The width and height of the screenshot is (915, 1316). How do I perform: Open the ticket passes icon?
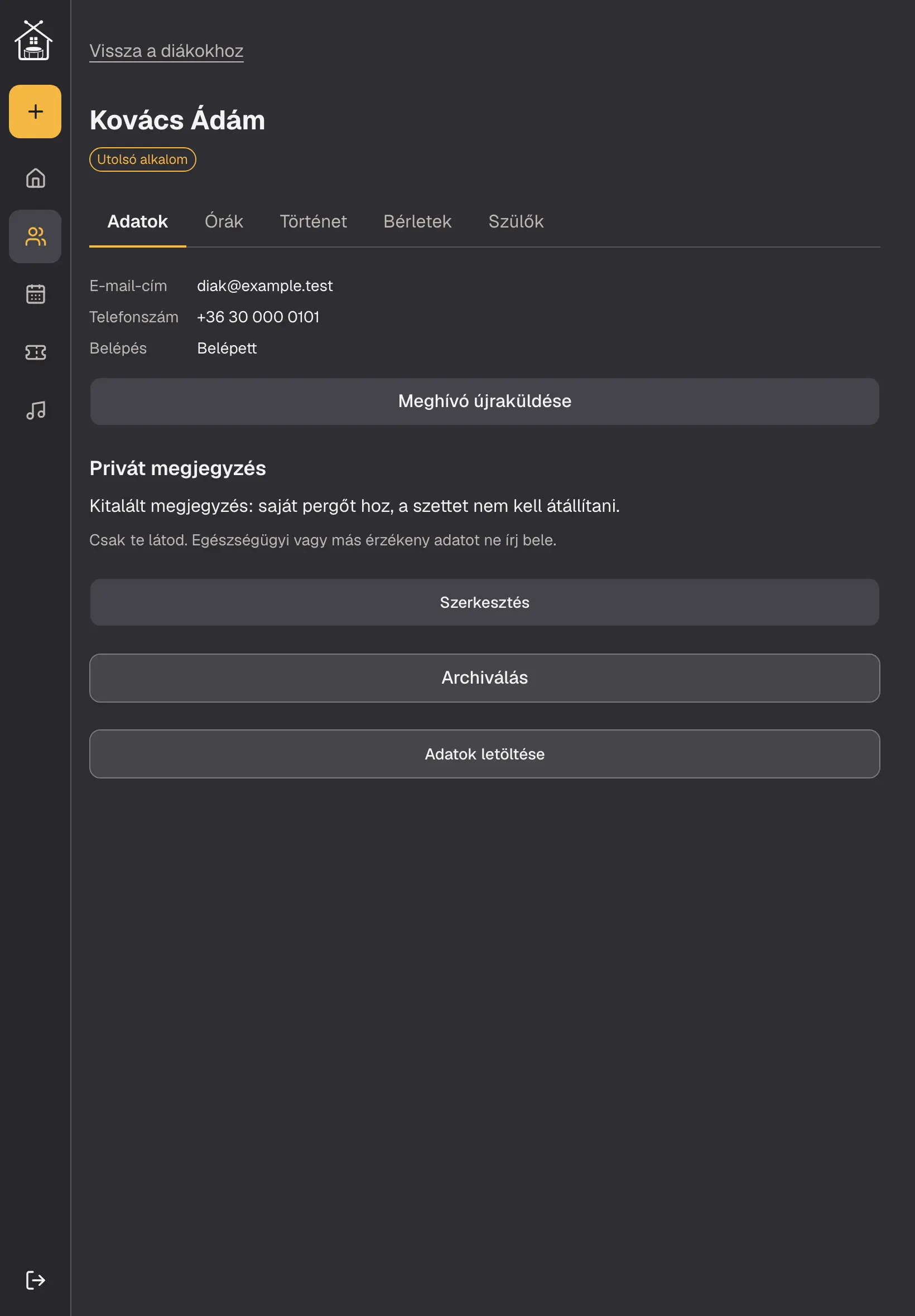pos(35,352)
